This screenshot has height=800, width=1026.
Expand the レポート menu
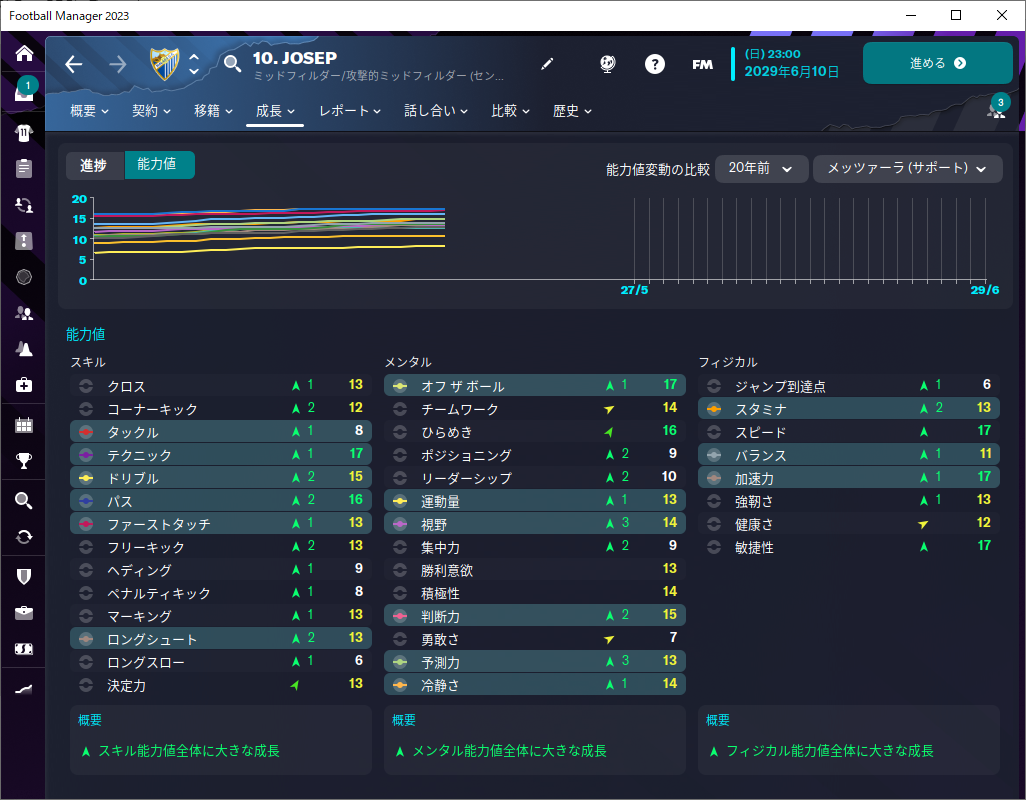[x=350, y=111]
